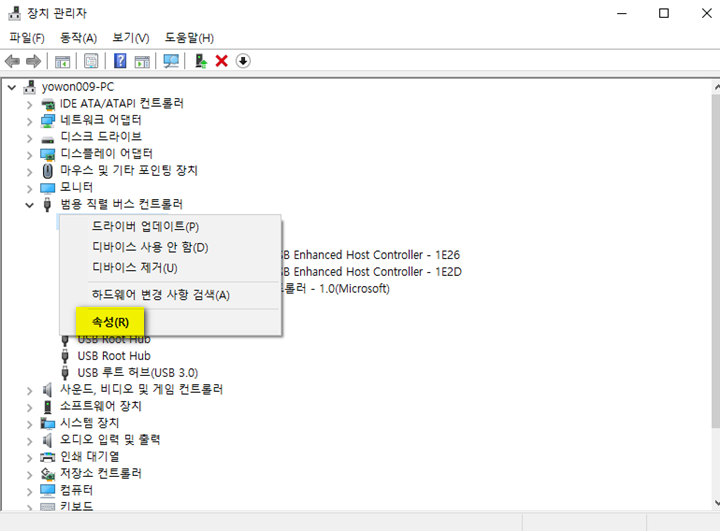720x531 pixels.
Task: Expand the 디스크 드라이브 node
Action: coord(29,138)
